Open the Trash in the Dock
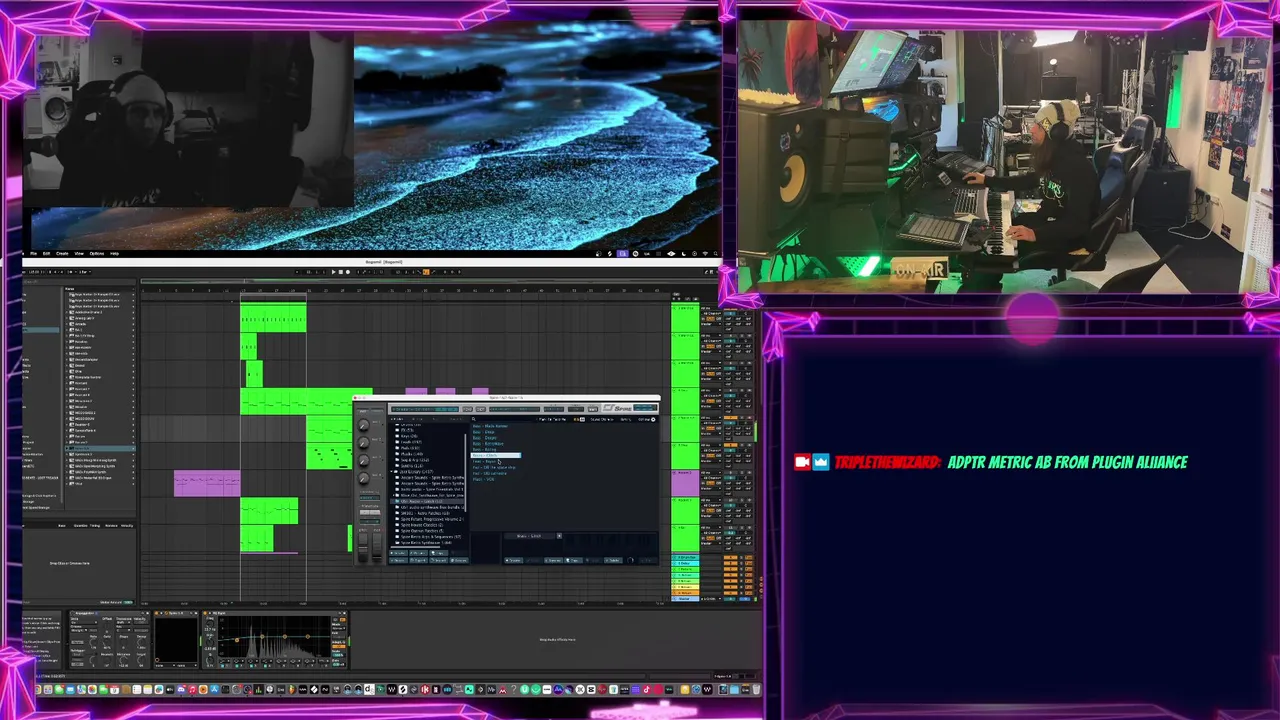The width and height of the screenshot is (1280, 720). click(x=756, y=690)
